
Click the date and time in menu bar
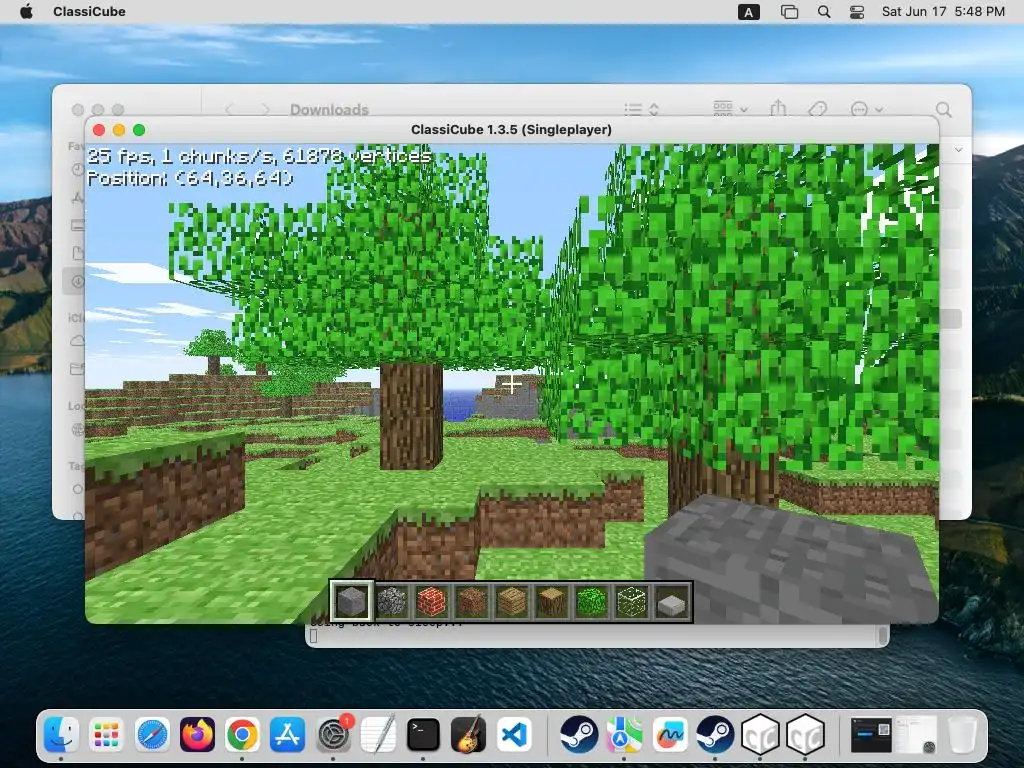coord(943,12)
